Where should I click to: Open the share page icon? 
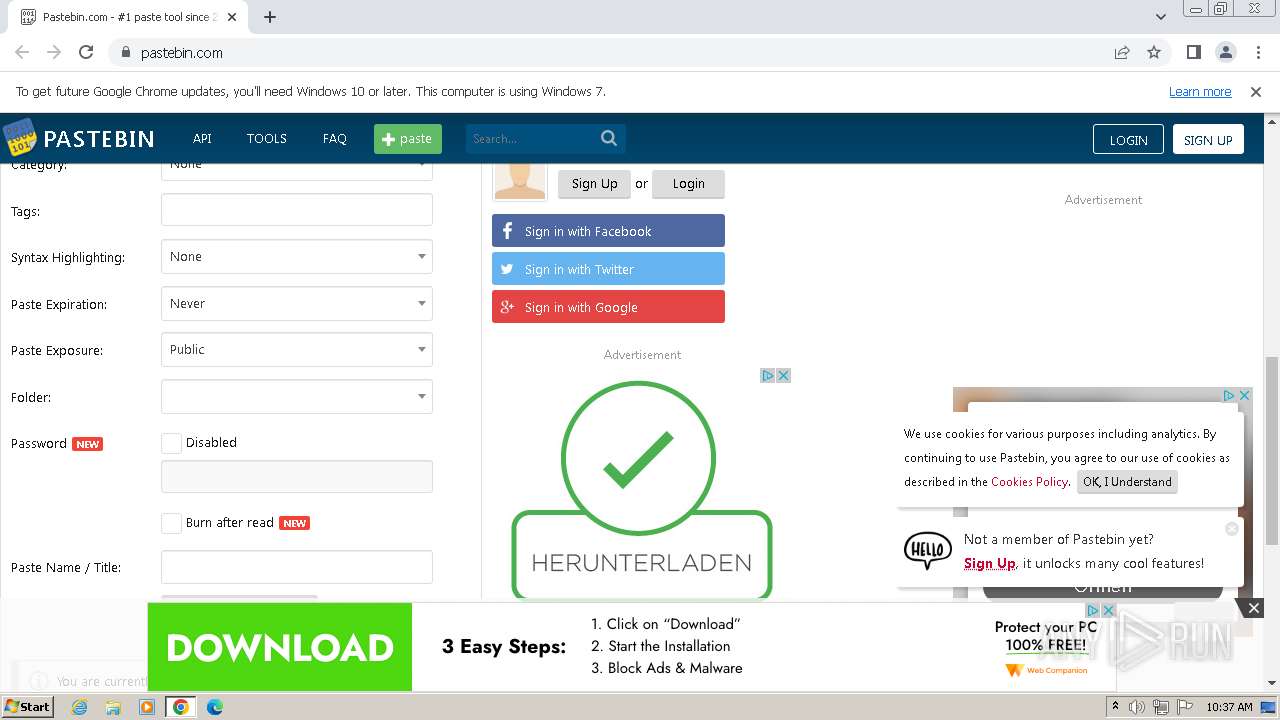1122,52
